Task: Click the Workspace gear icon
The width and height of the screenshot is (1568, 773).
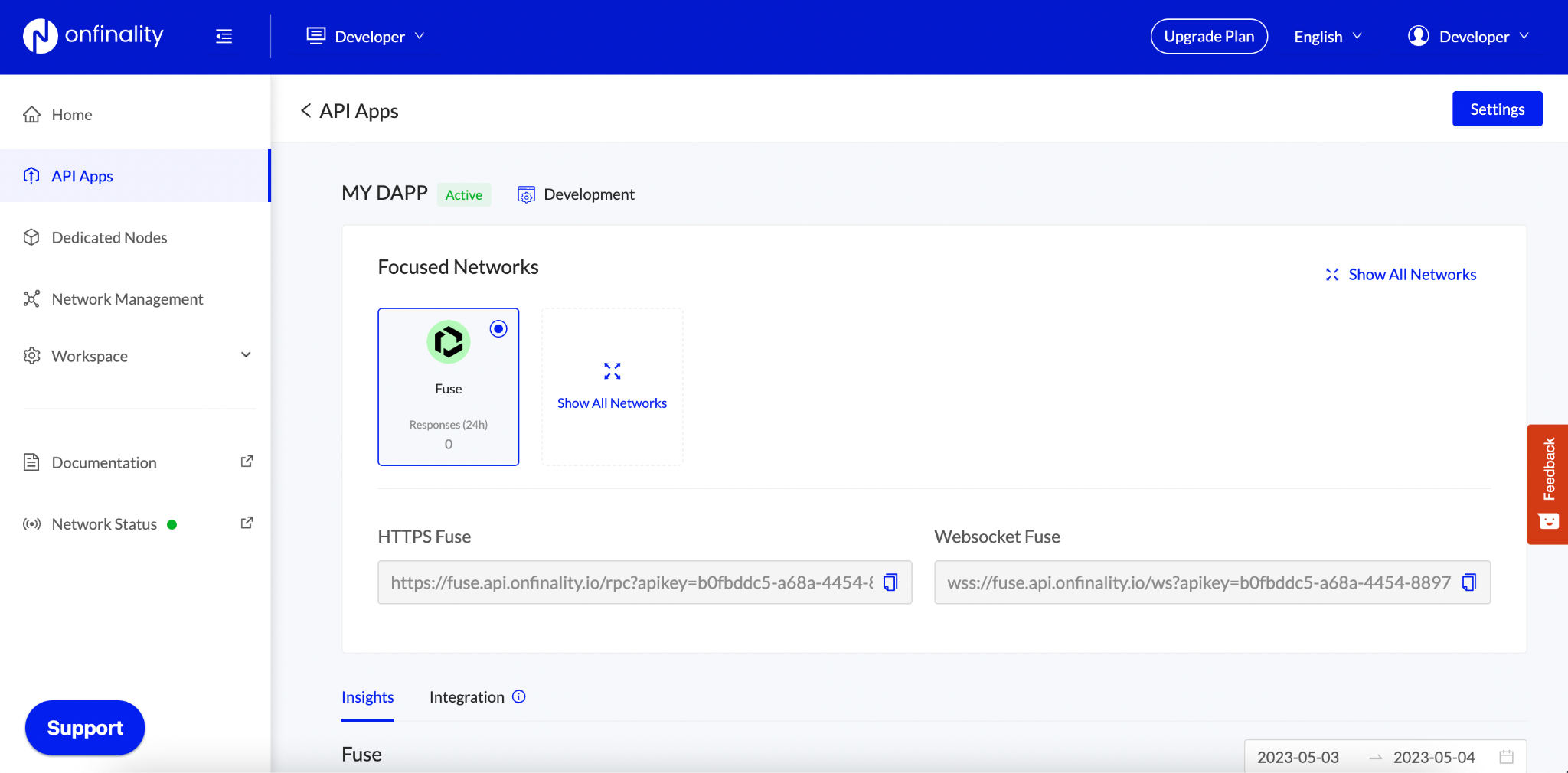Action: pyautogui.click(x=31, y=356)
